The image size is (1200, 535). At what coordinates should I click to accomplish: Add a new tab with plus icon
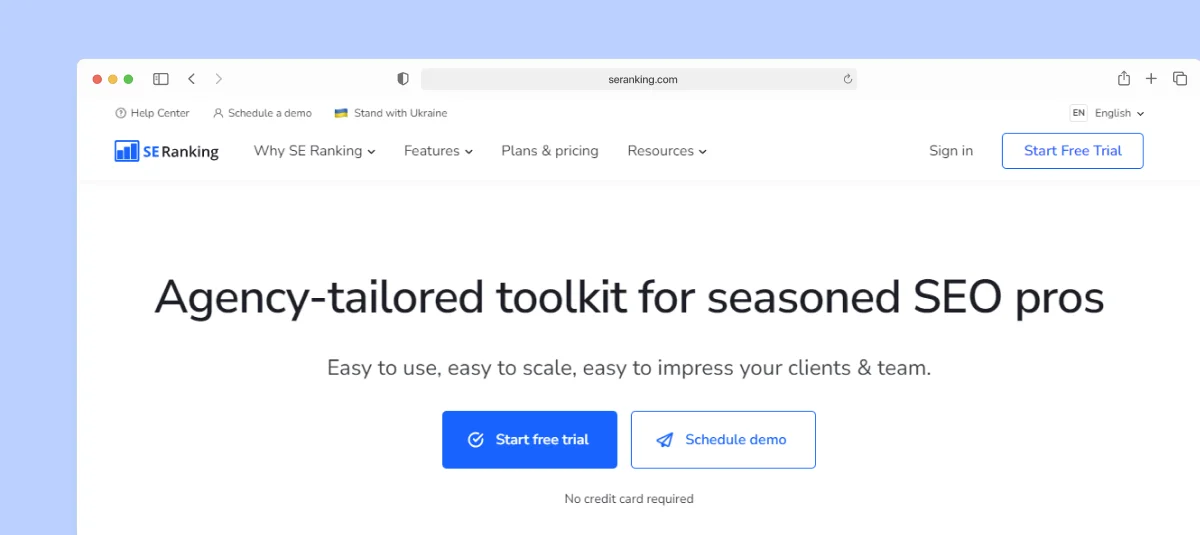pos(1151,79)
